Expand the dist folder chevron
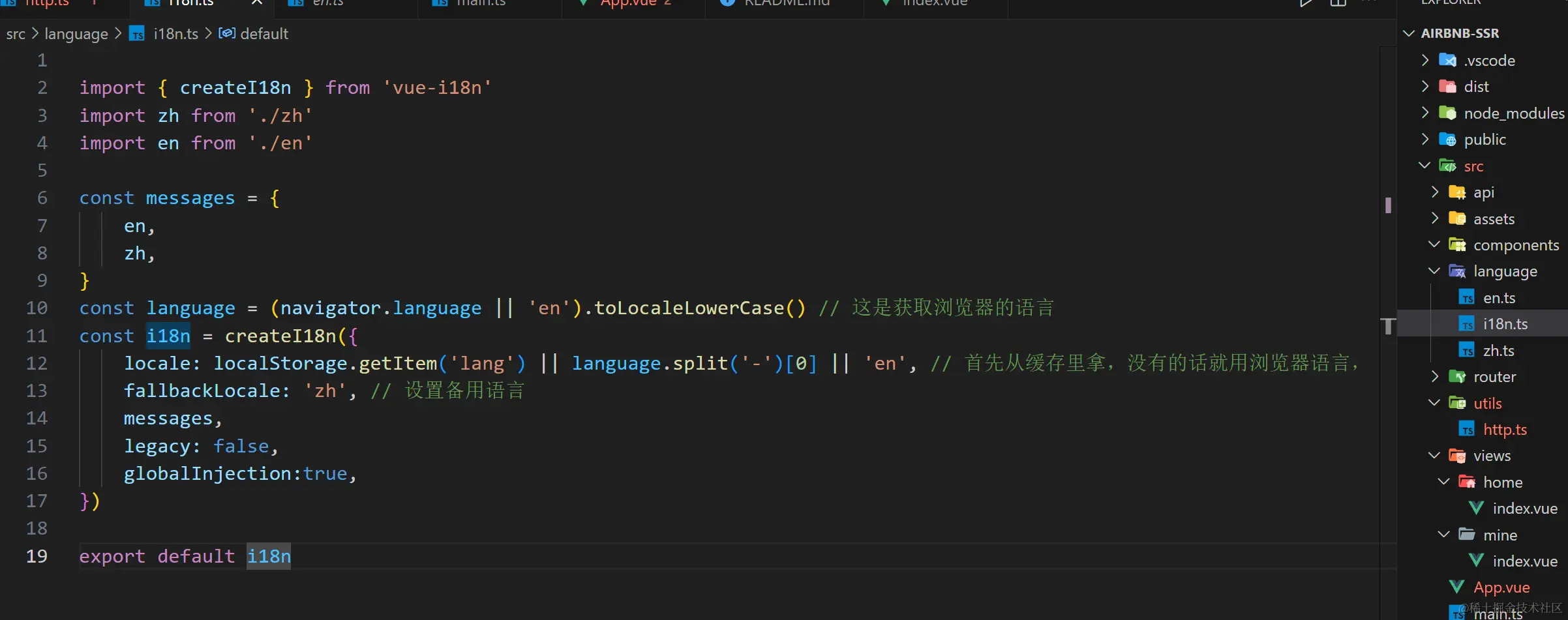The height and width of the screenshot is (620, 1568). (x=1425, y=85)
